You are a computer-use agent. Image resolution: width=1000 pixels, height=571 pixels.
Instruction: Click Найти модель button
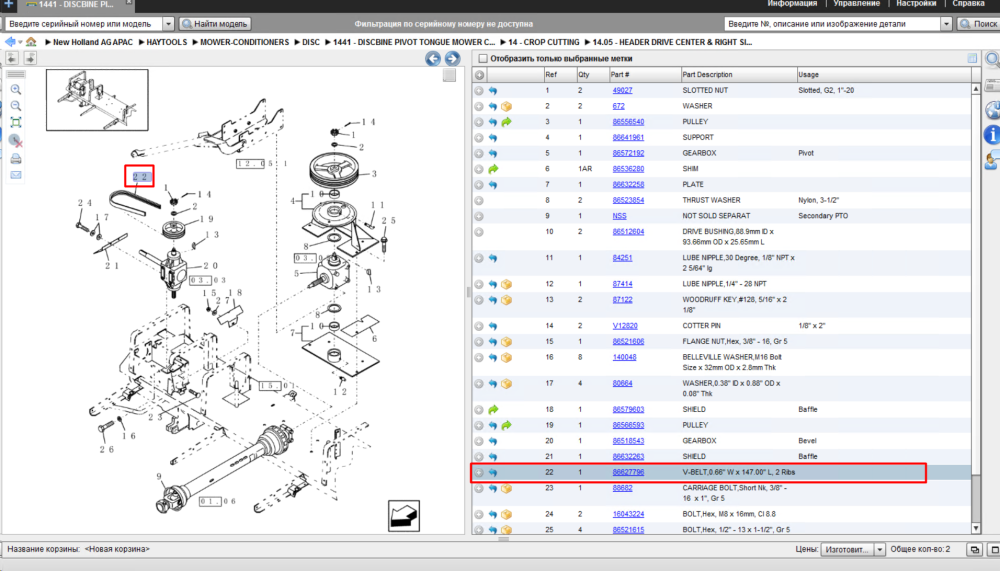pyautogui.click(x=215, y=24)
